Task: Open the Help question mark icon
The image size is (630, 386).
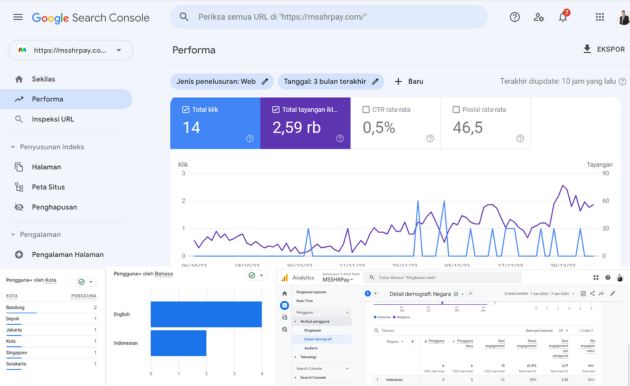Action: (514, 17)
